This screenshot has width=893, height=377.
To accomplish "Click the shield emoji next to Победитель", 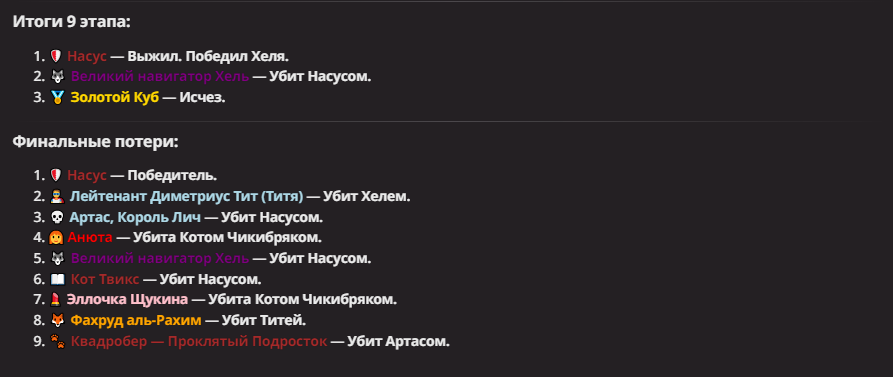I will 56,176.
